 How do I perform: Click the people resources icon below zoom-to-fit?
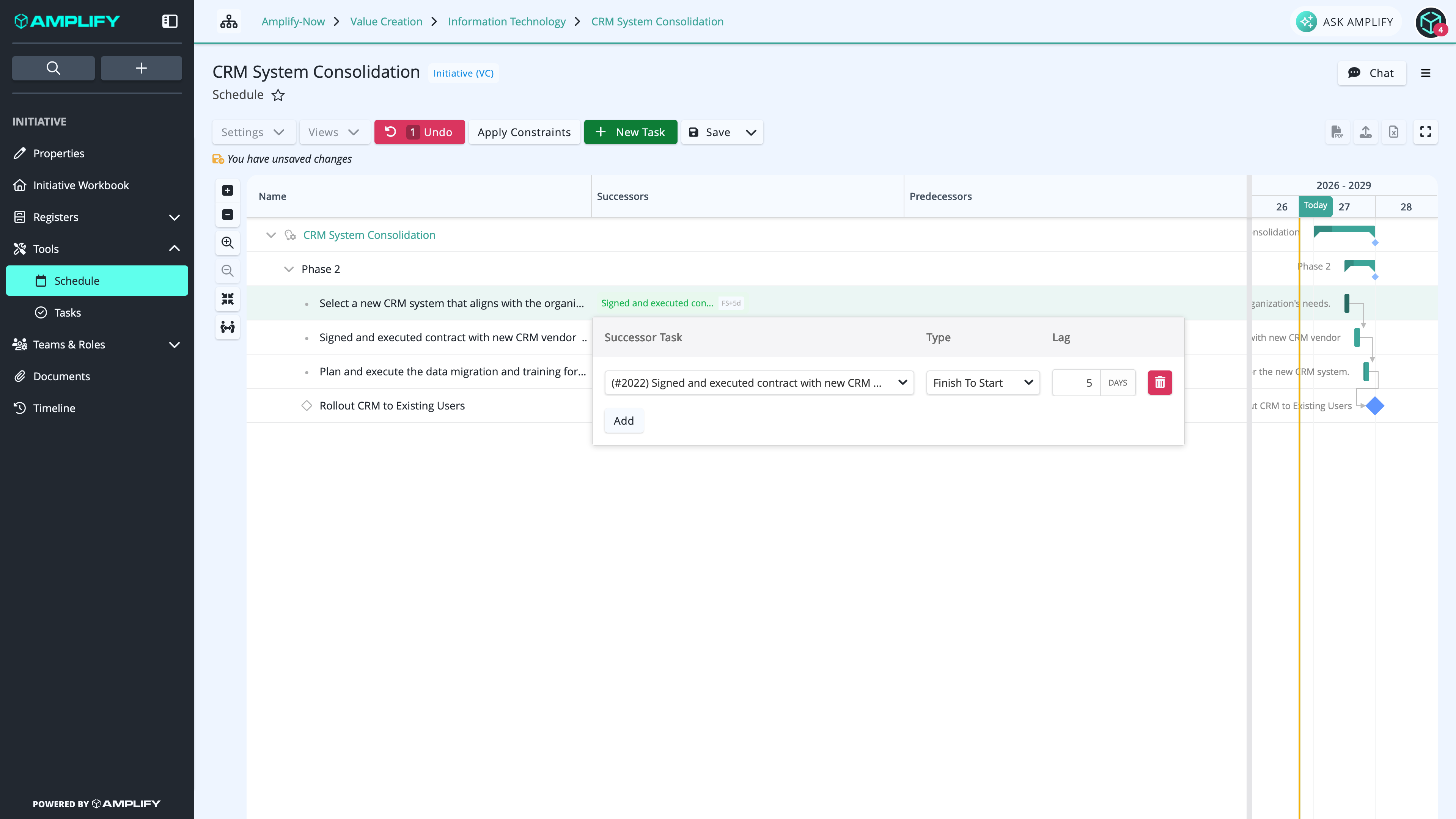click(228, 327)
